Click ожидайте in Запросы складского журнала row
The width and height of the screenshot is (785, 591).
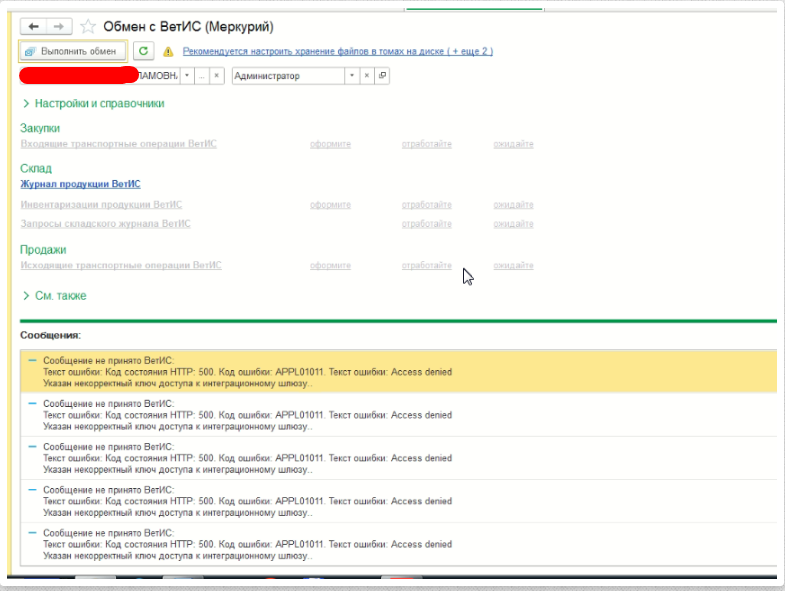[513, 224]
